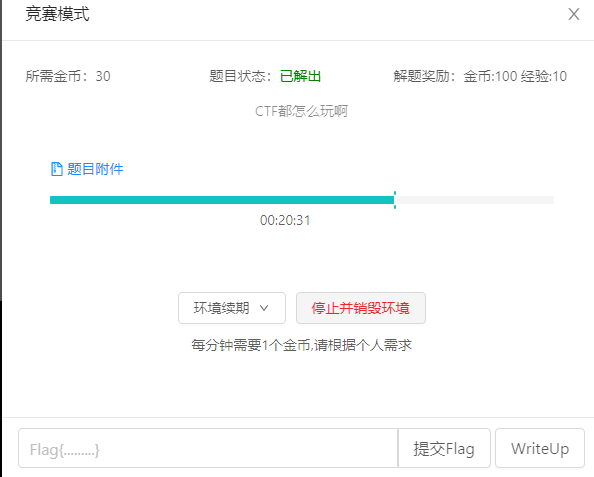
Task: Click the 每分钟需要1个金币 notice text
Action: pos(302,345)
